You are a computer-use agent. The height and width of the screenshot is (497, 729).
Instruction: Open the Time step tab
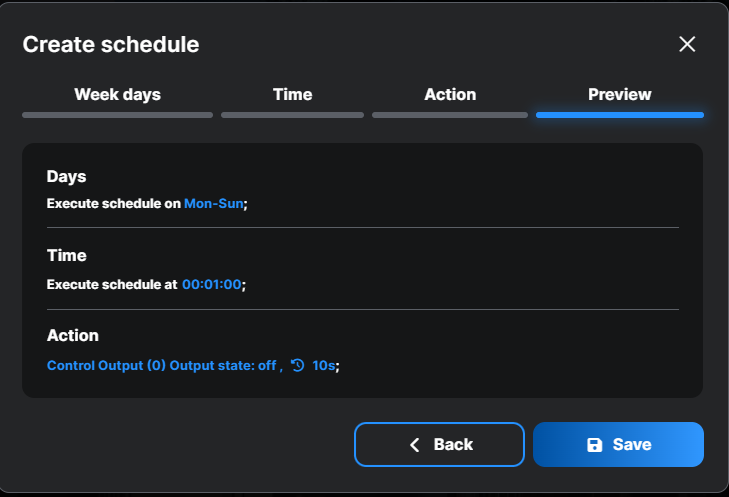tap(292, 95)
